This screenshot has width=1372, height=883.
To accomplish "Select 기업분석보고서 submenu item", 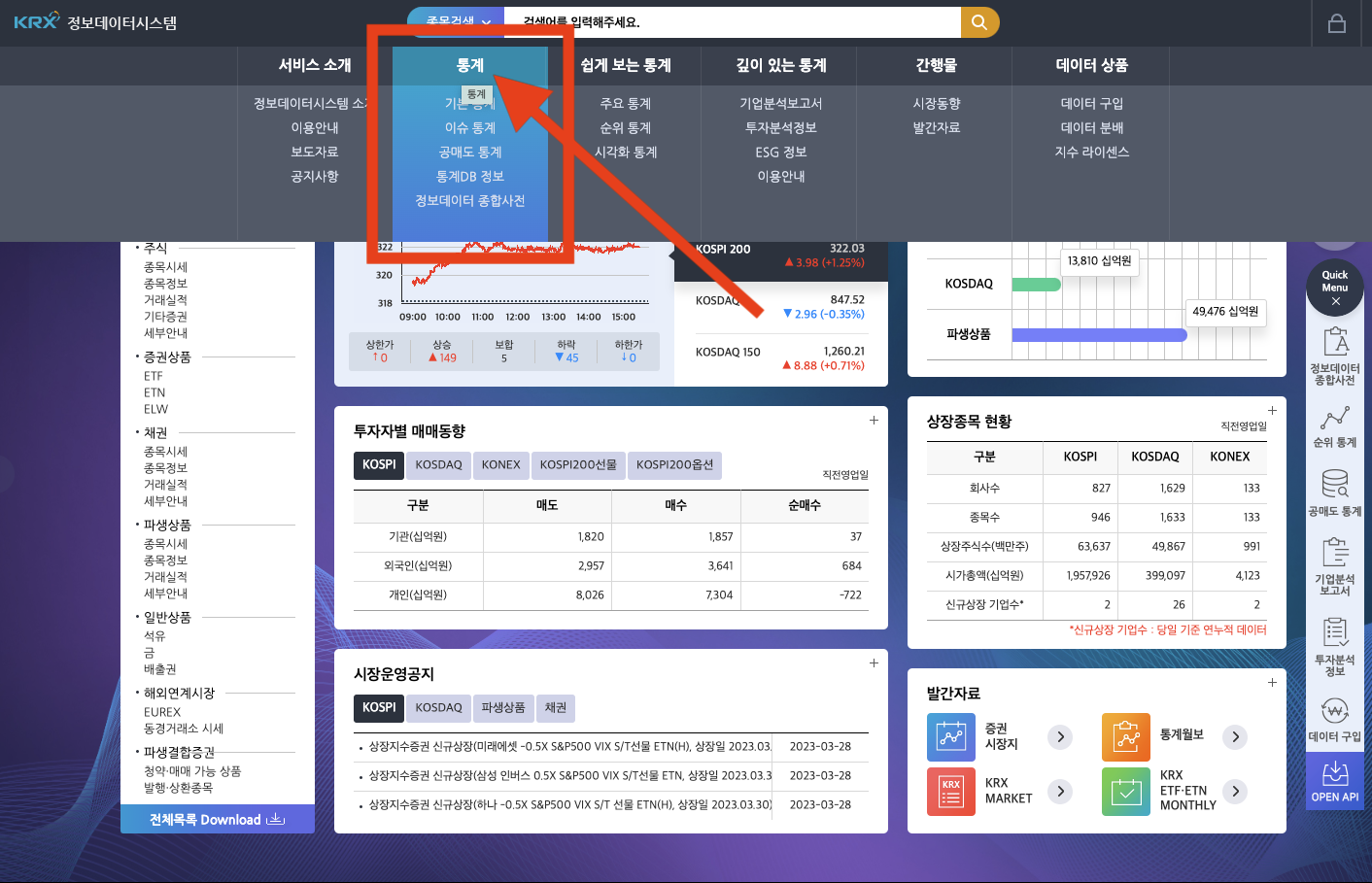I will tap(781, 104).
